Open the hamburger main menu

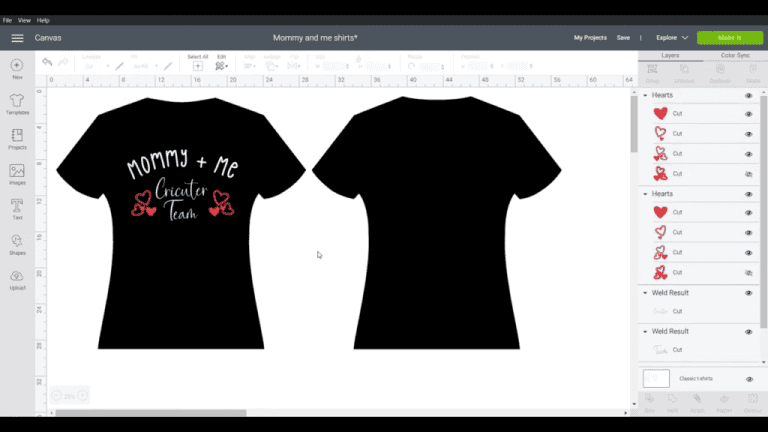pos(18,38)
